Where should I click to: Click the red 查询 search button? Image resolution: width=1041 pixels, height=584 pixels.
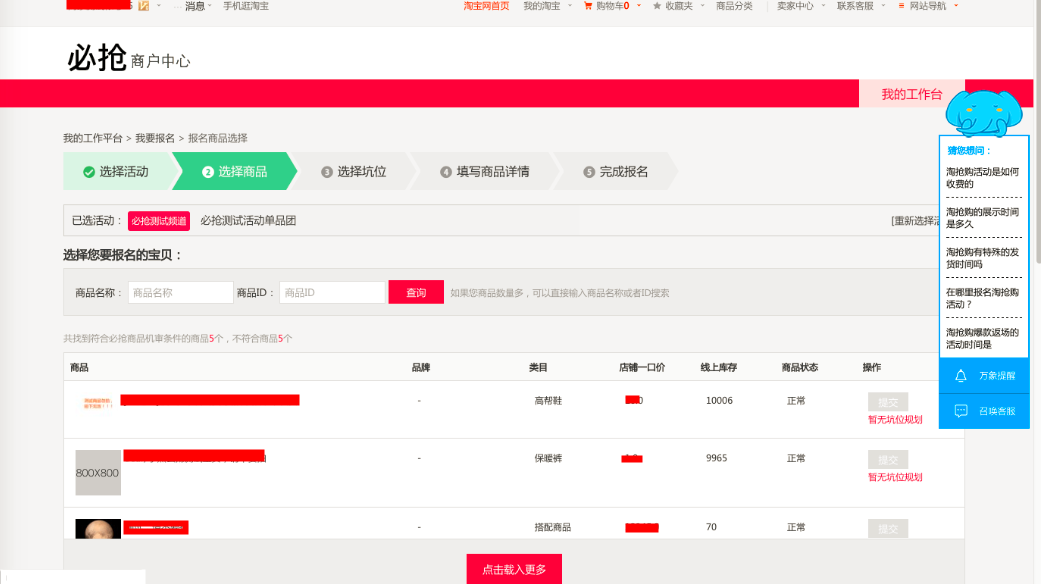(x=416, y=293)
